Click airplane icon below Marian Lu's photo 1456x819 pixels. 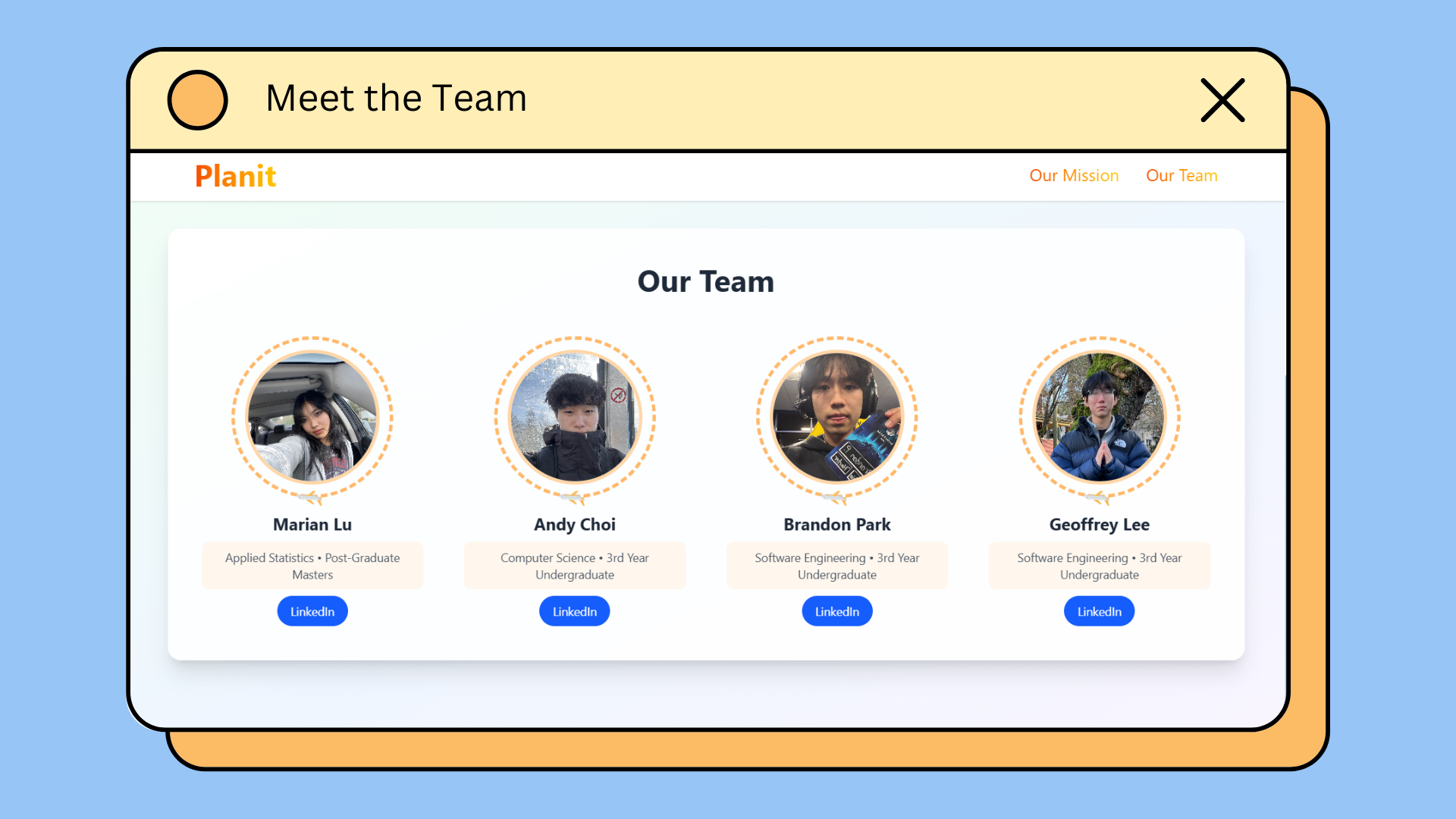[x=311, y=498]
